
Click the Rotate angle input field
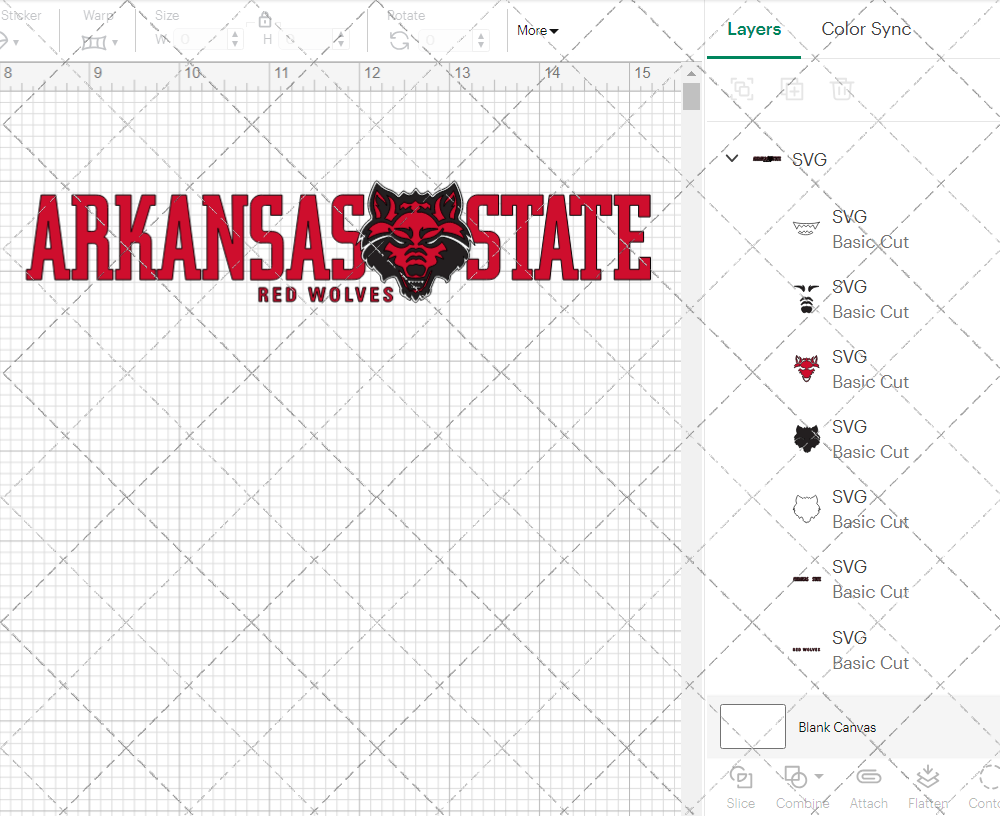tap(447, 40)
